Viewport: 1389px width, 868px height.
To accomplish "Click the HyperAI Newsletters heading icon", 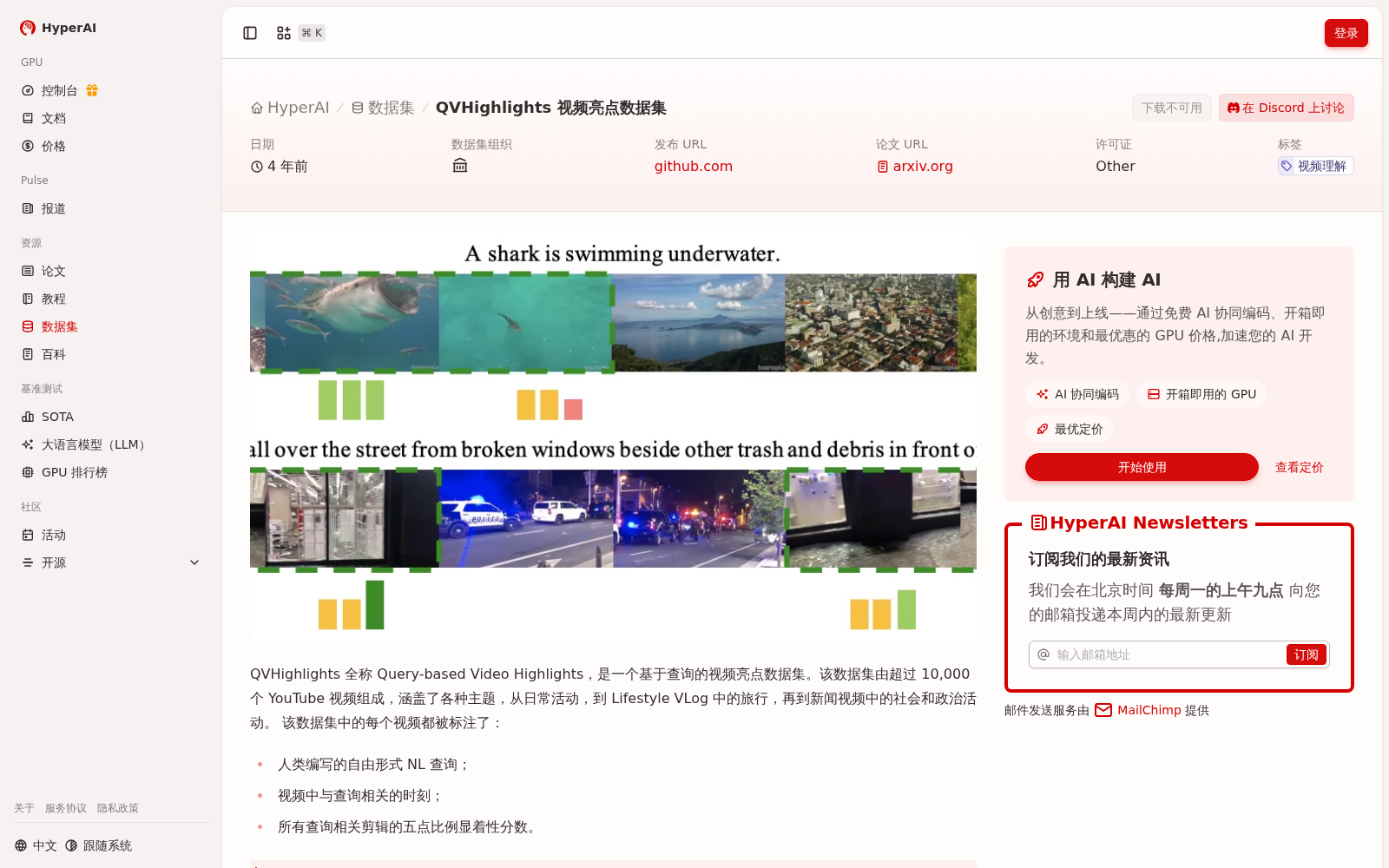I will click(x=1038, y=523).
